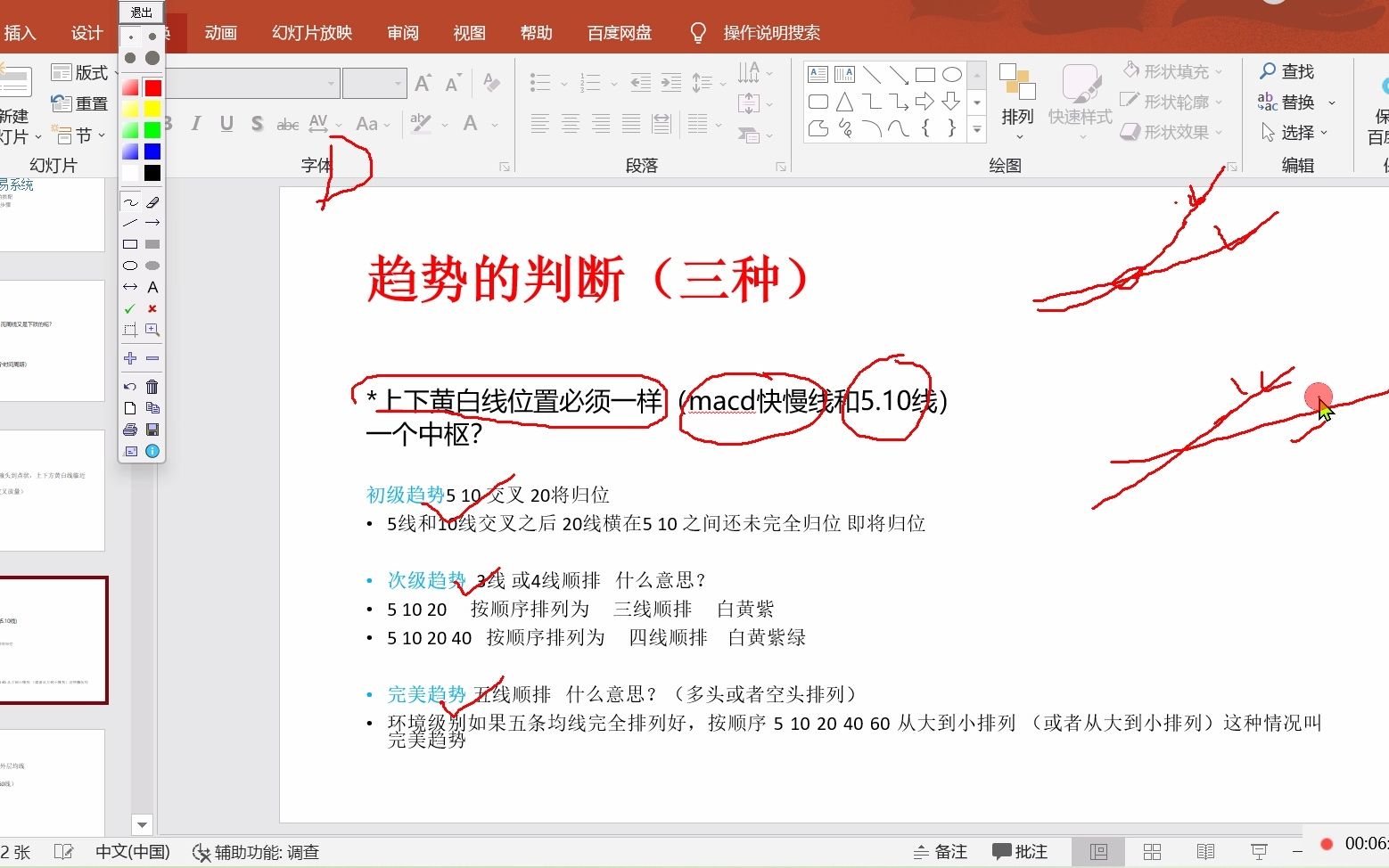Pick the solid blue pen color swatch

coord(152,151)
